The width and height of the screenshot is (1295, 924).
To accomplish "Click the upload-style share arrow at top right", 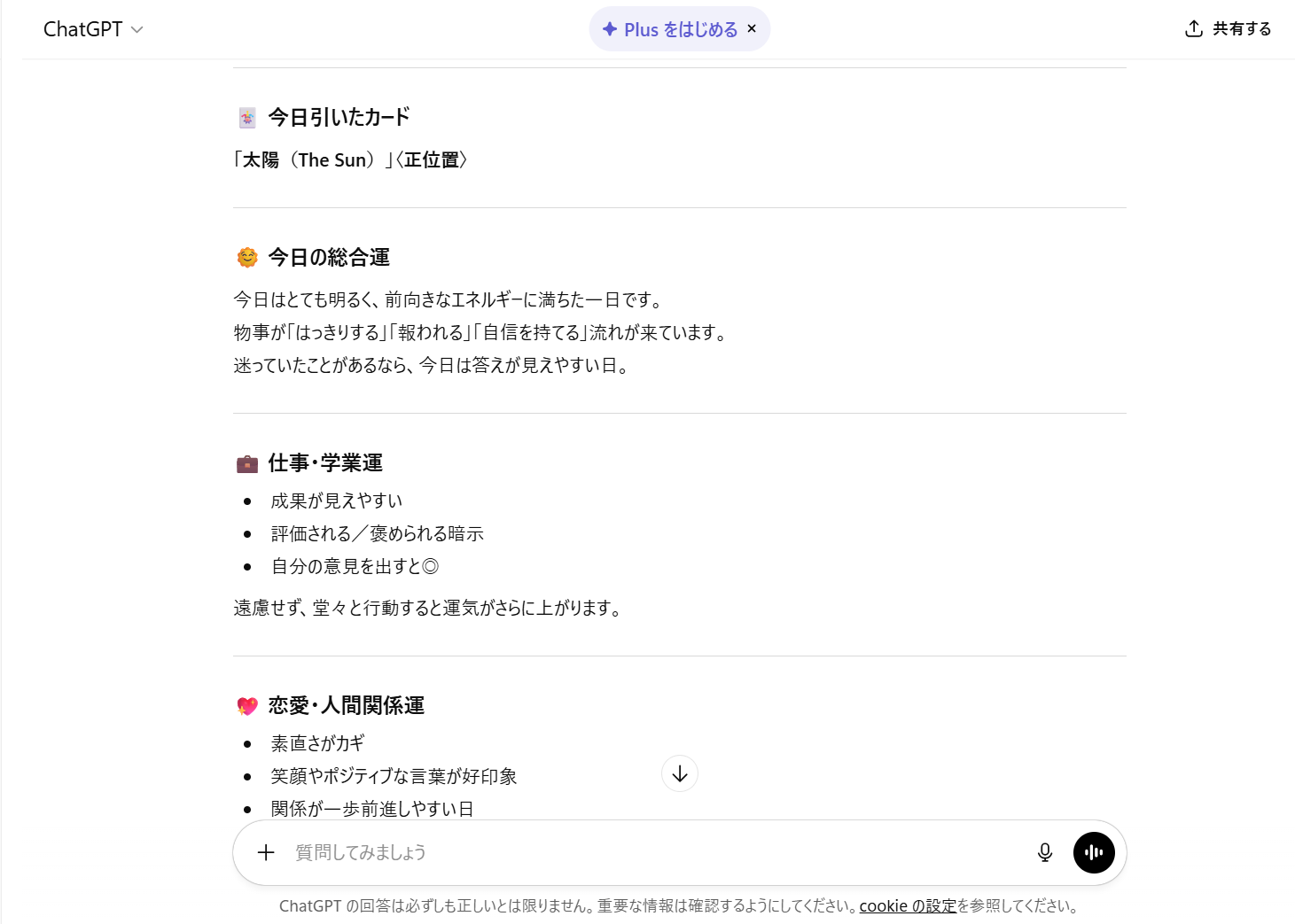I will click(1192, 28).
